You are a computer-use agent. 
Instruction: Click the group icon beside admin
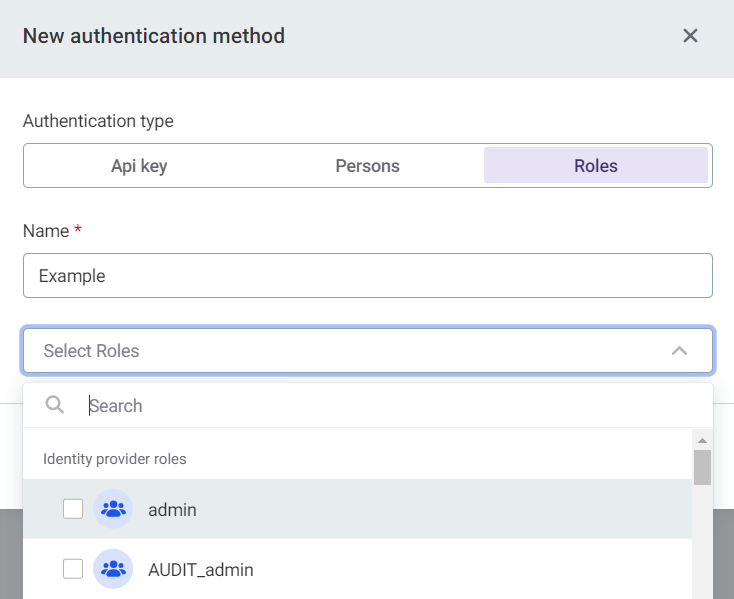113,509
